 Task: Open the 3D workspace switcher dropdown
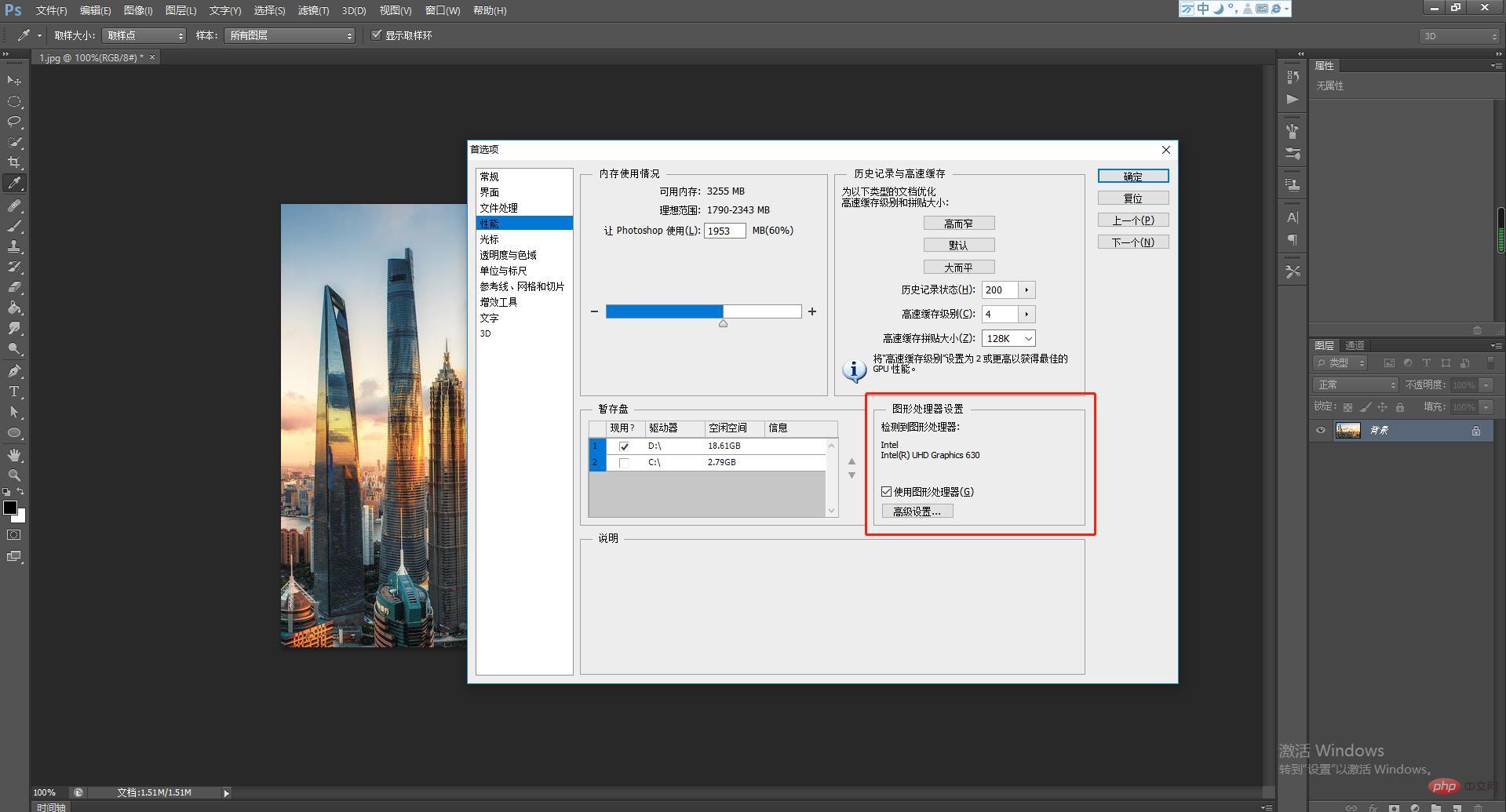(1460, 36)
